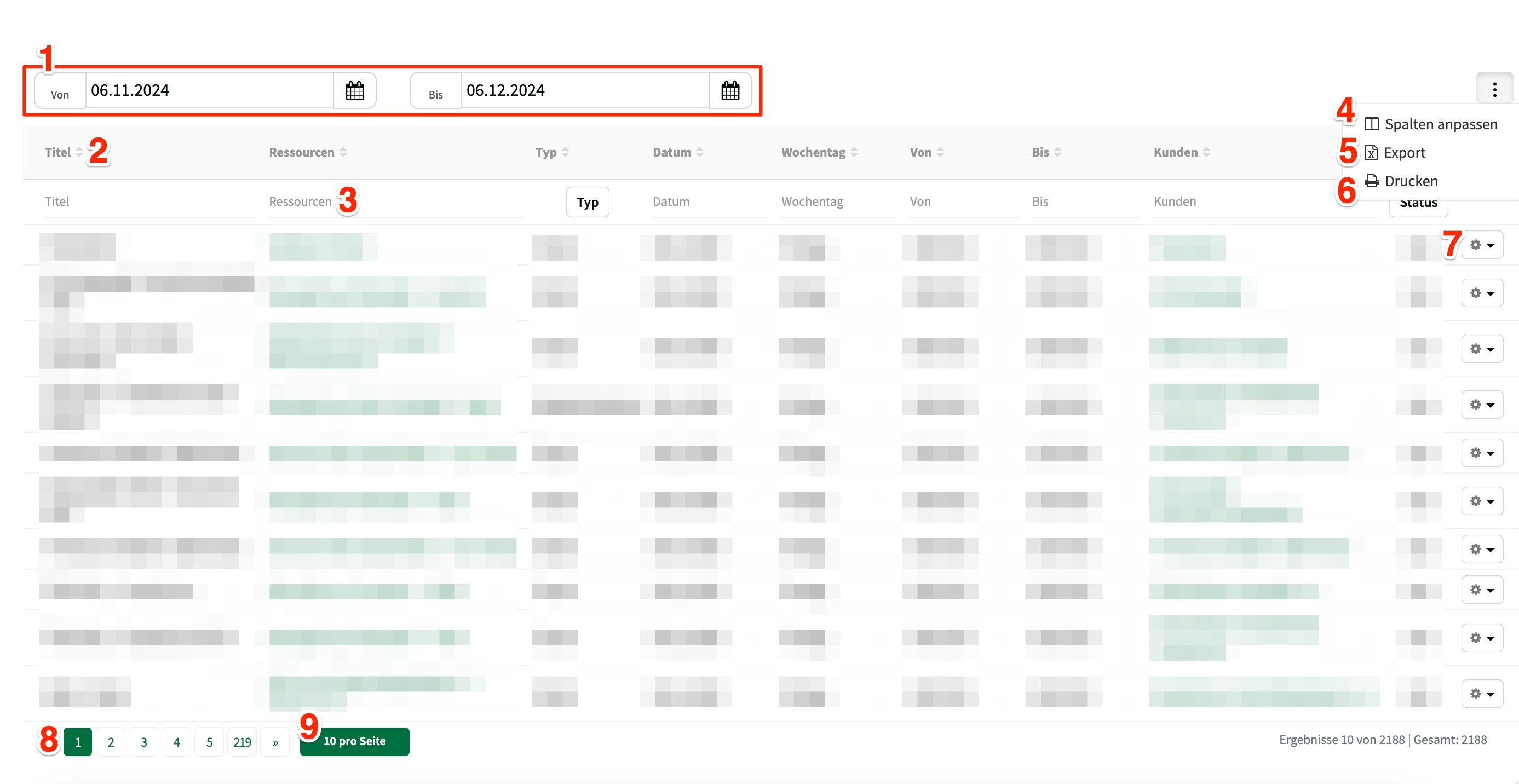Focus the Titel filter field
Viewport: 1519px width, 784px height.
pyautogui.click(x=150, y=202)
